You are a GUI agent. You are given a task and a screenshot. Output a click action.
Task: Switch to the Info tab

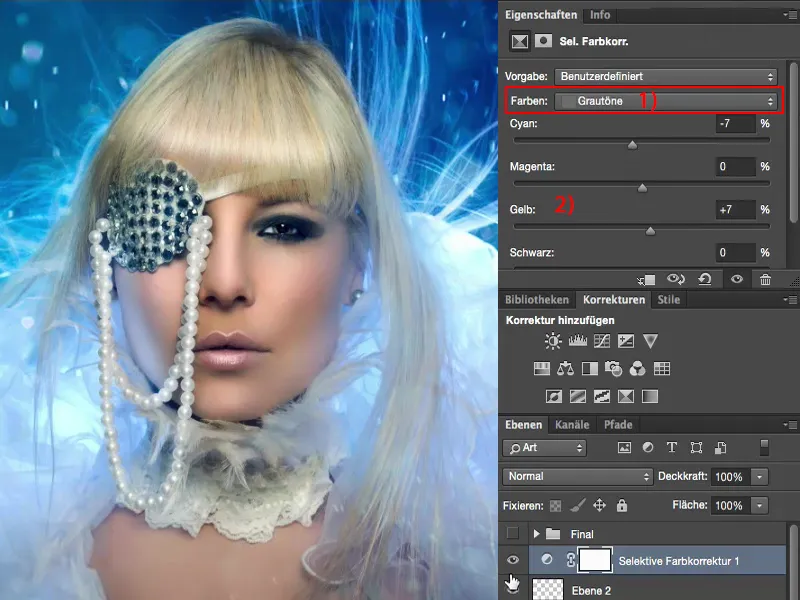click(600, 15)
